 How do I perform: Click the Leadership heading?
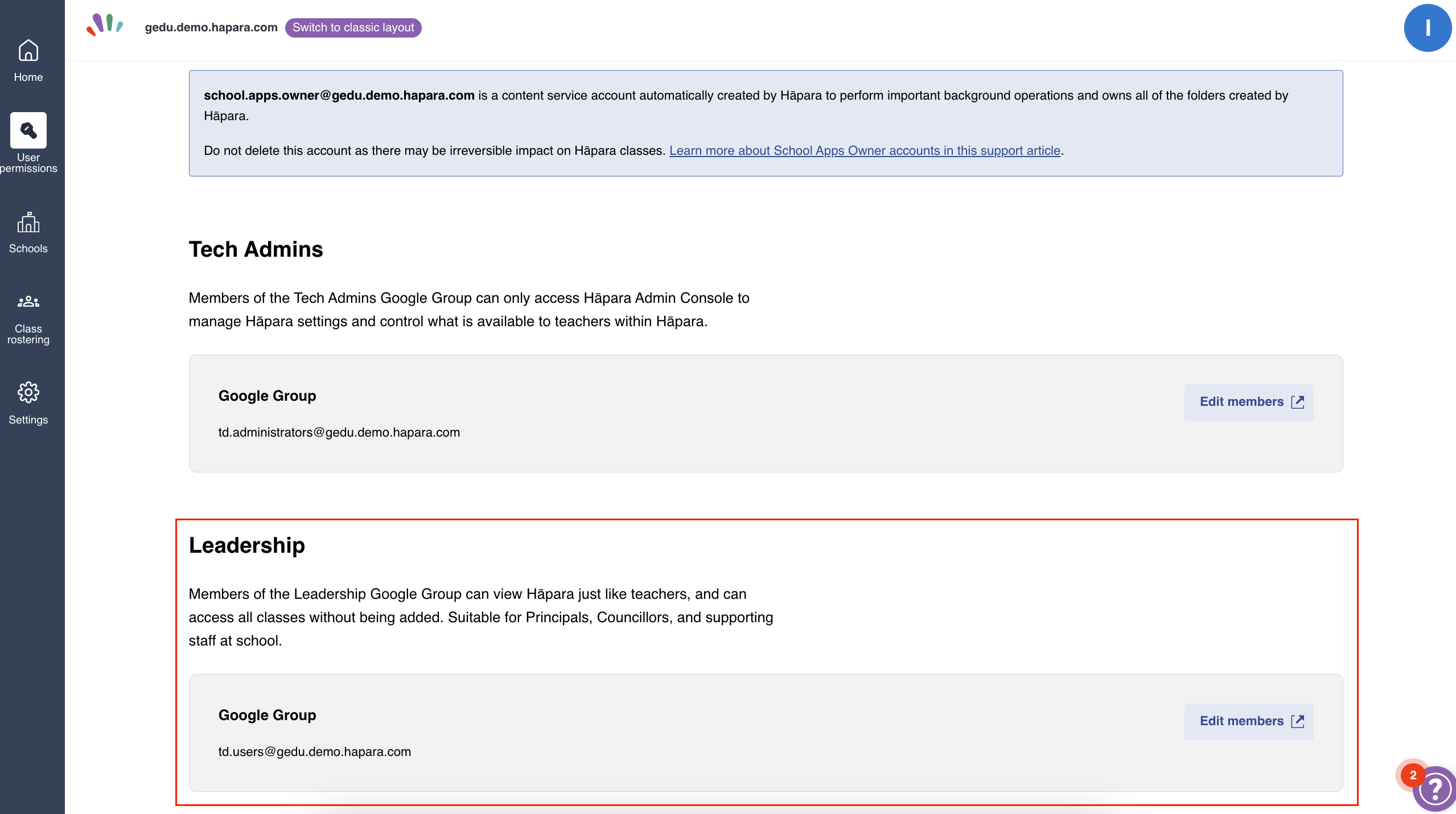coord(246,545)
